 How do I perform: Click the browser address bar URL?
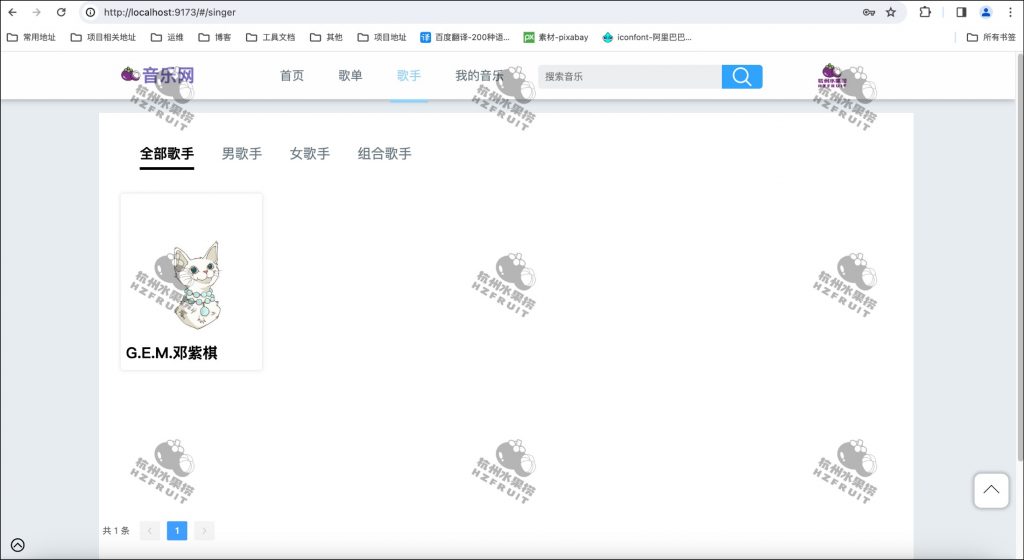pyautogui.click(x=170, y=12)
